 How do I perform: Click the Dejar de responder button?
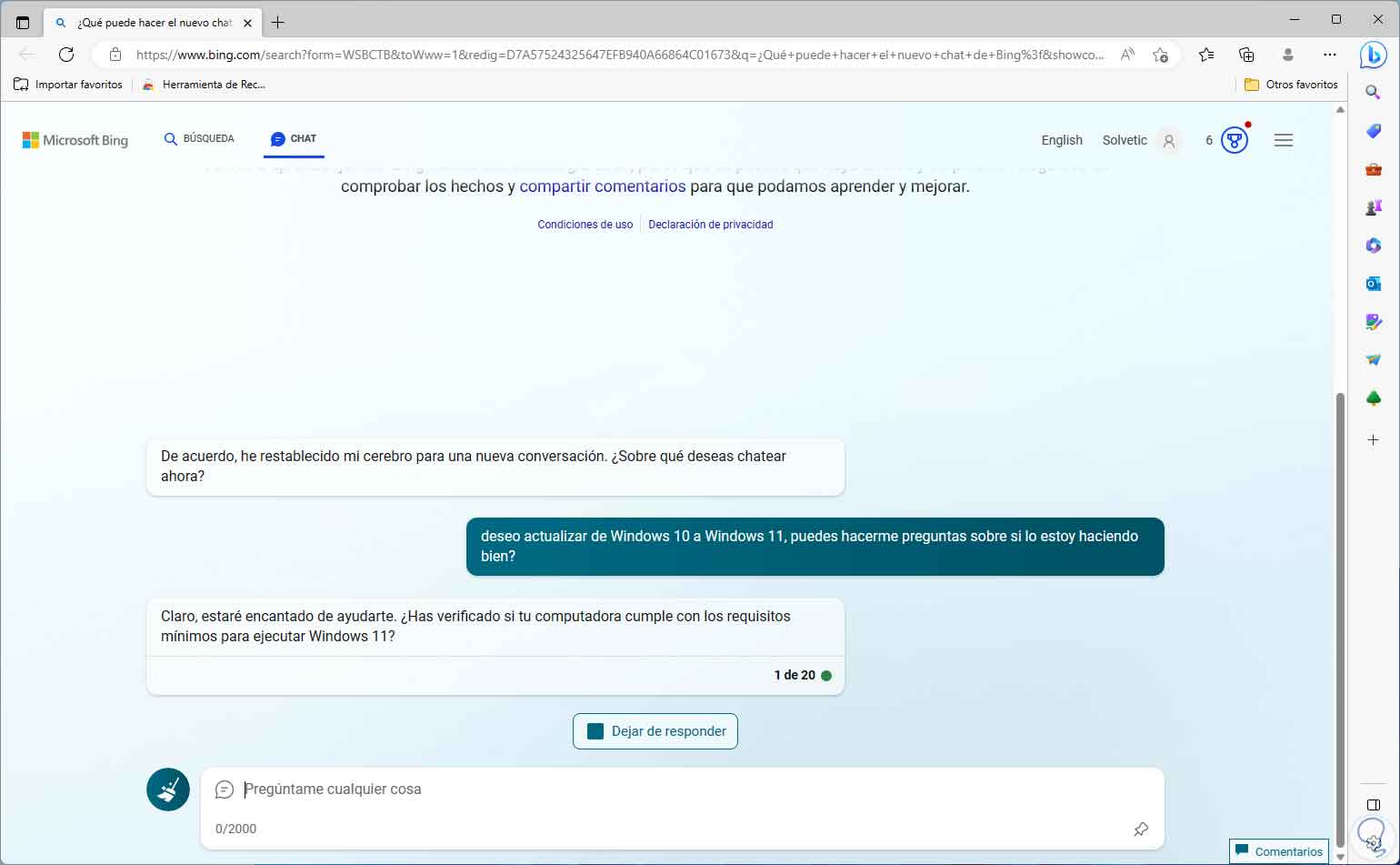(655, 731)
